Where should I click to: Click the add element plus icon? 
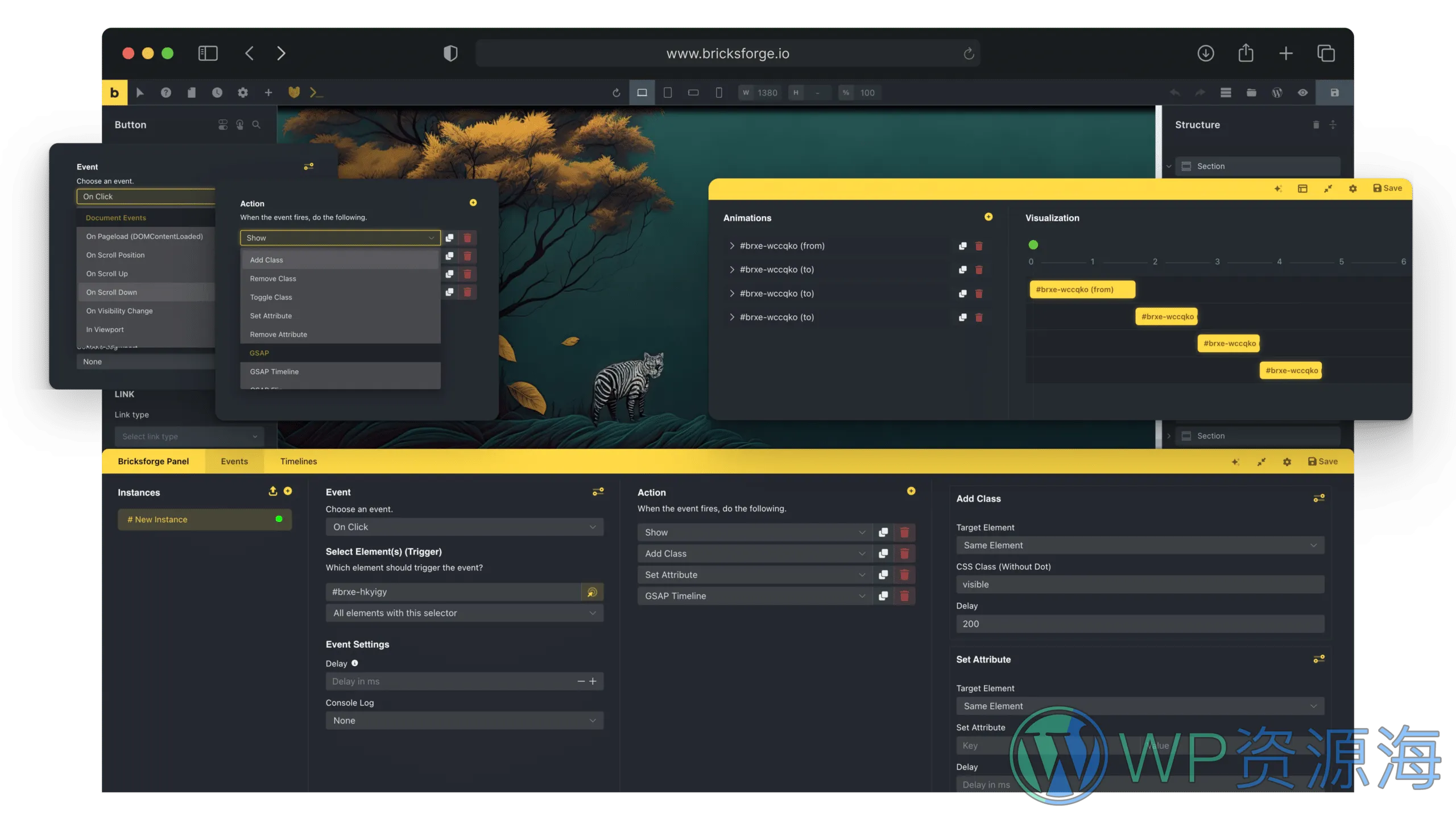(268, 92)
